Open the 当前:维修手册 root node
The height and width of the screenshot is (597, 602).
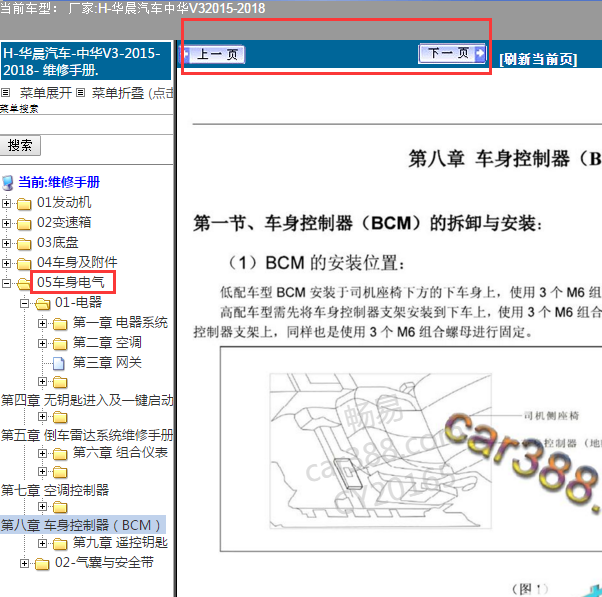(59, 182)
